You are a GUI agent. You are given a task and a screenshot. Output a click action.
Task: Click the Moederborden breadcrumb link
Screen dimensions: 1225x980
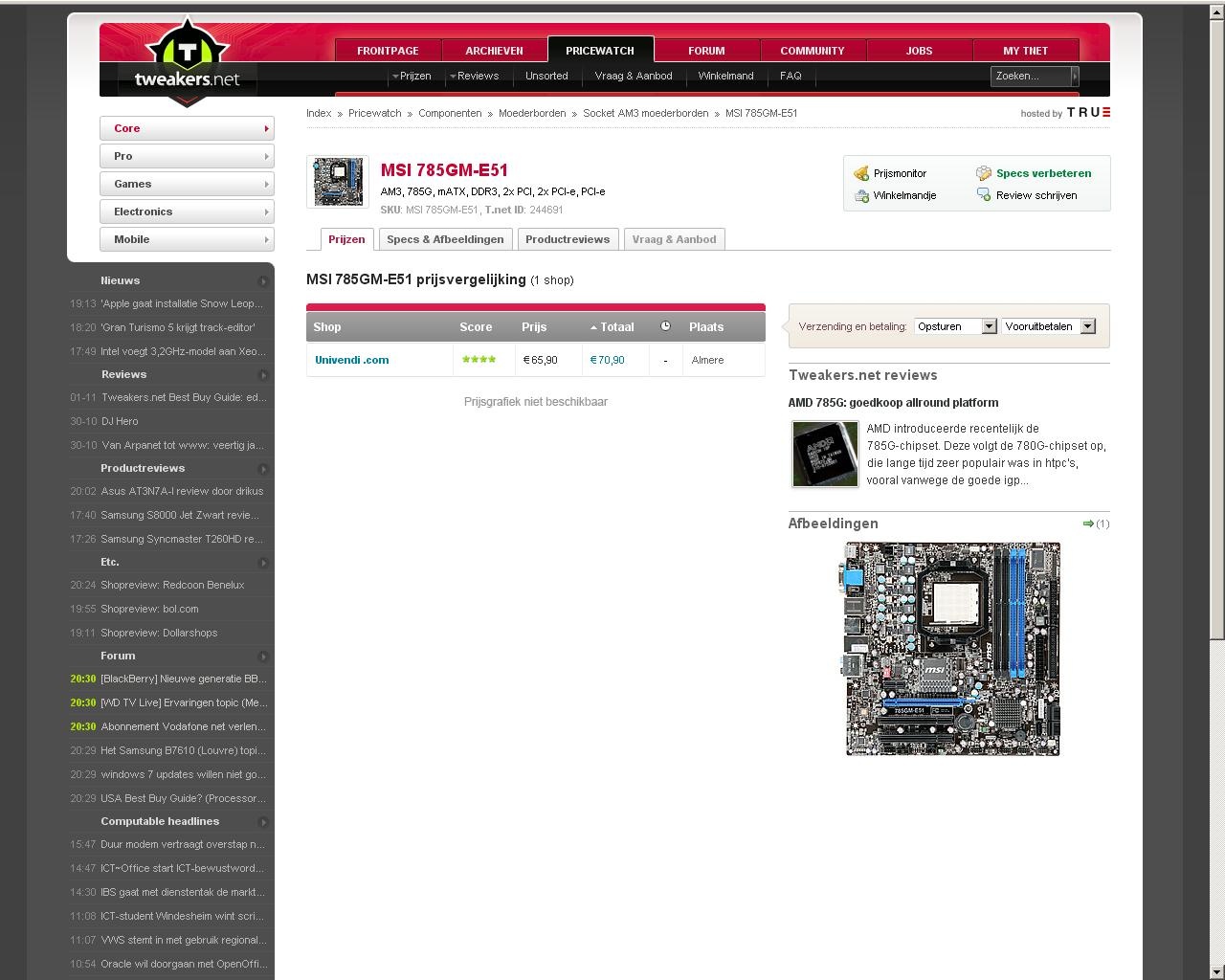click(532, 113)
